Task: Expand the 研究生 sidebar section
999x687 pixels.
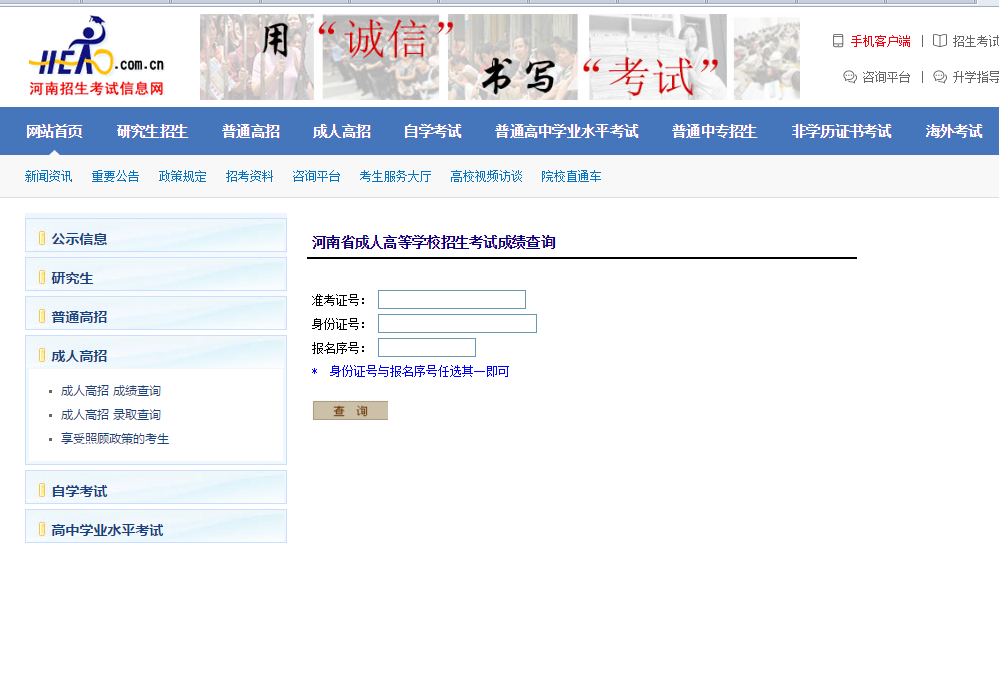Action: (x=156, y=274)
